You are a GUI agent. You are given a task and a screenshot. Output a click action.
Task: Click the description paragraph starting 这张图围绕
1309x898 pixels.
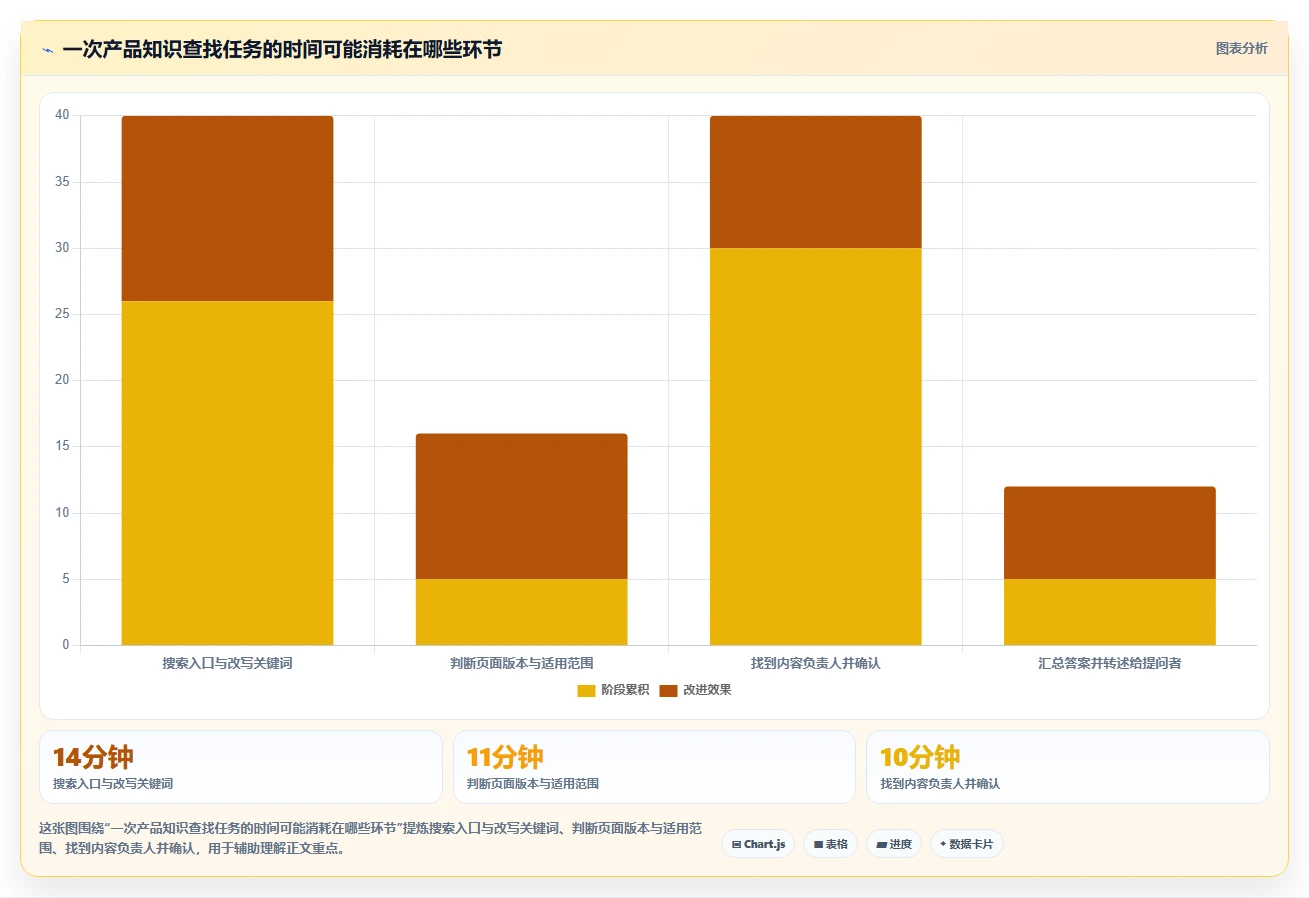(x=370, y=839)
